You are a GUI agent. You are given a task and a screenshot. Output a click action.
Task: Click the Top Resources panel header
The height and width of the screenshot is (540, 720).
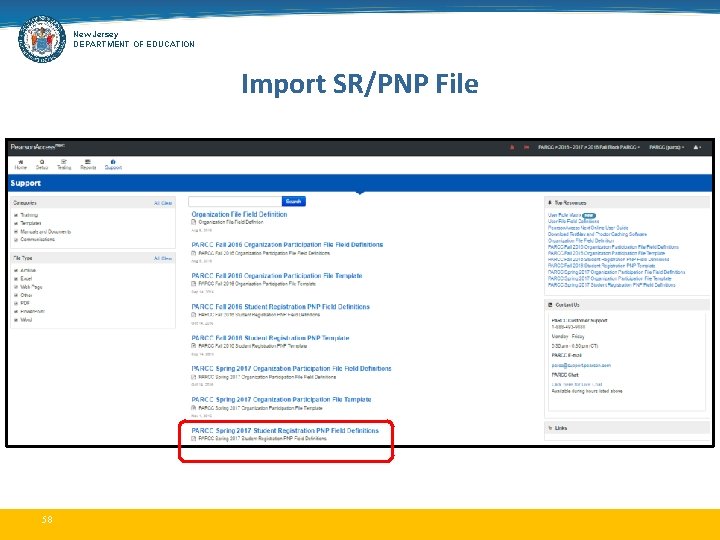(627, 202)
